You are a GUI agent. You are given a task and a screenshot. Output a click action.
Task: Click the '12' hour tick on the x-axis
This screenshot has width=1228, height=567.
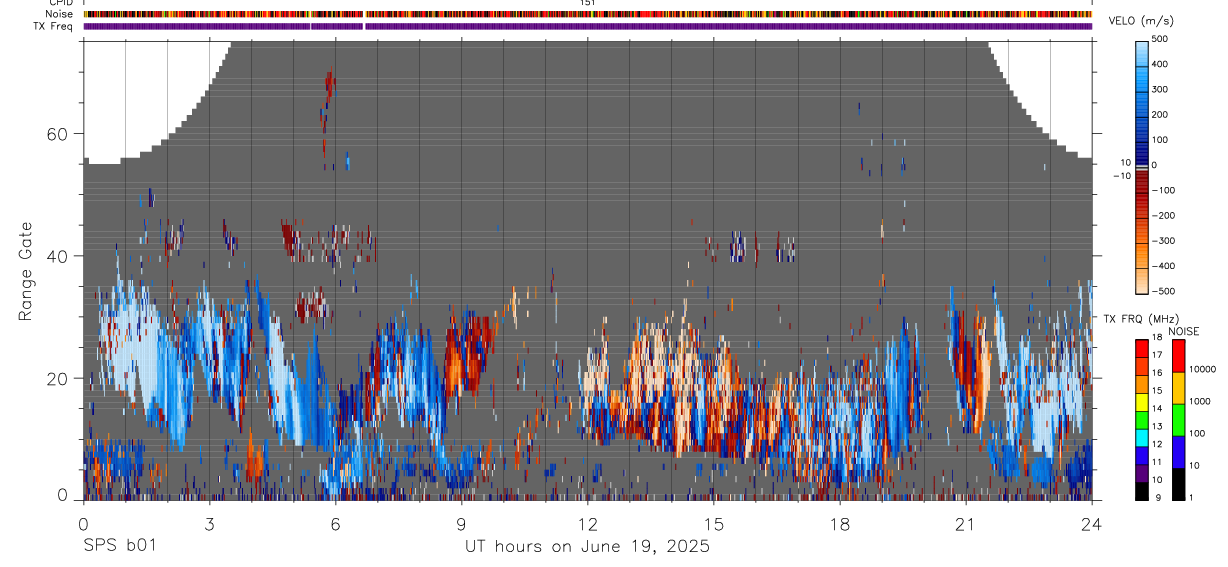click(588, 523)
